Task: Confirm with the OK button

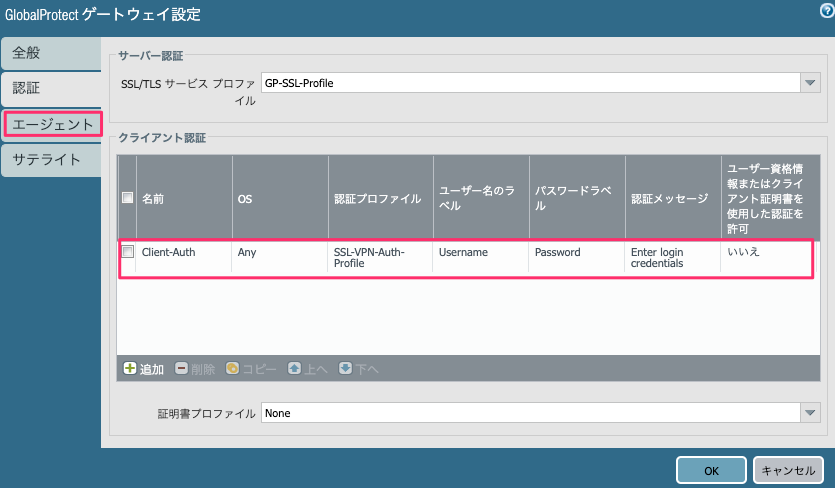Action: pyautogui.click(x=711, y=470)
